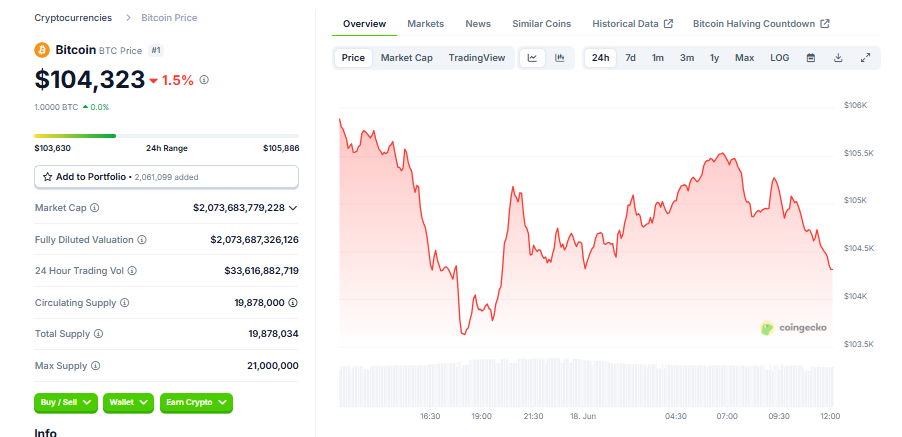
Task: Switch to the News tab
Action: point(478,24)
